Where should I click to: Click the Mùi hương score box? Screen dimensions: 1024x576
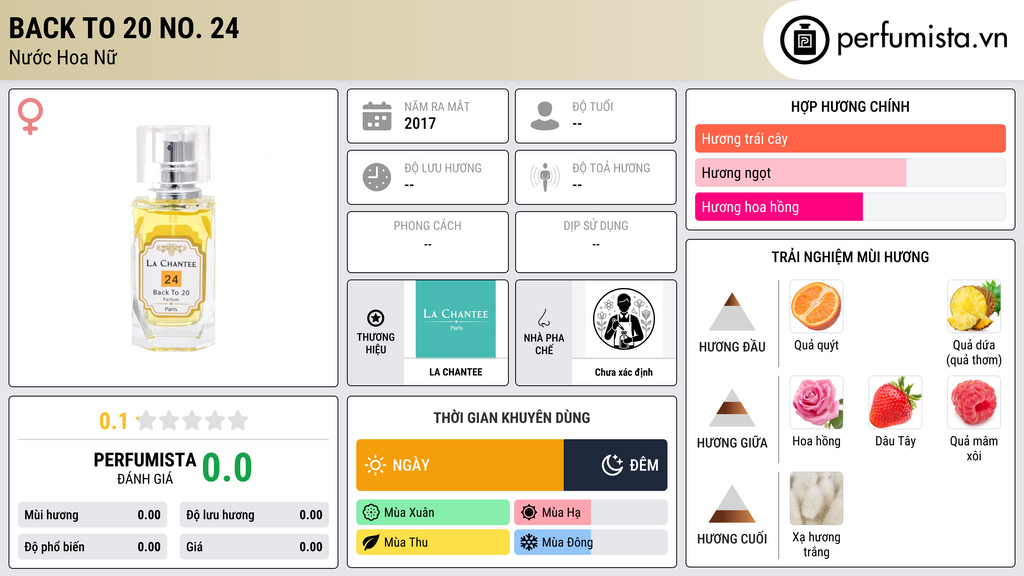point(92,515)
